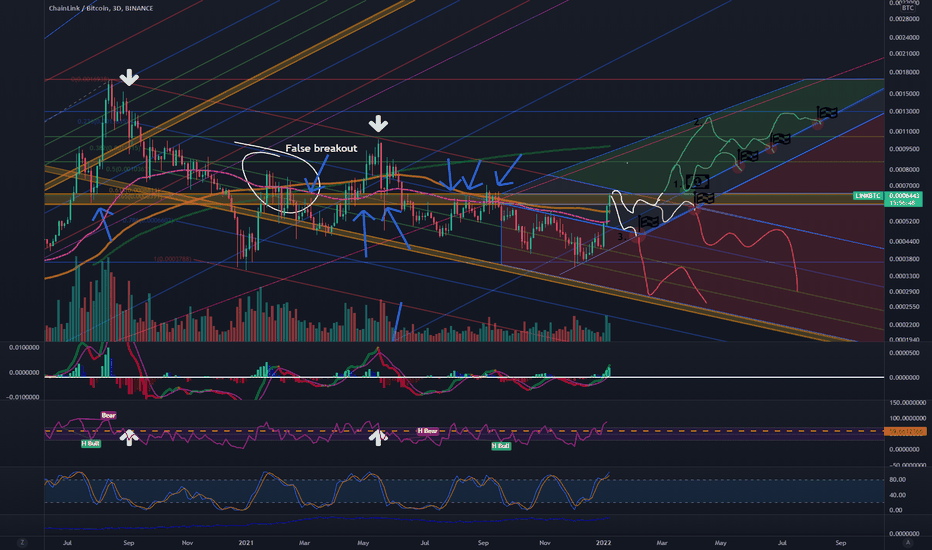Image resolution: width=932 pixels, height=550 pixels.
Task: Click the BTC currency button on price axis
Action: point(908,8)
